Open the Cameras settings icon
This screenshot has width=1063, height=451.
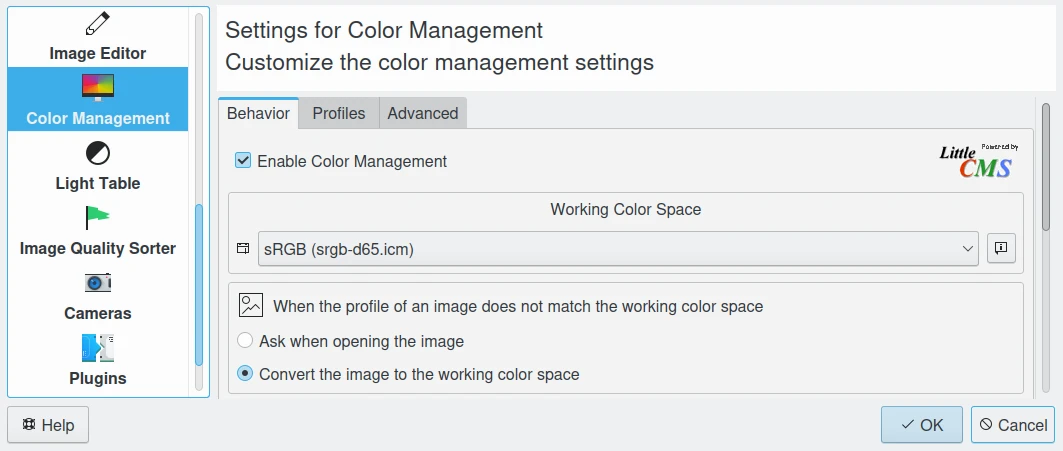97,283
